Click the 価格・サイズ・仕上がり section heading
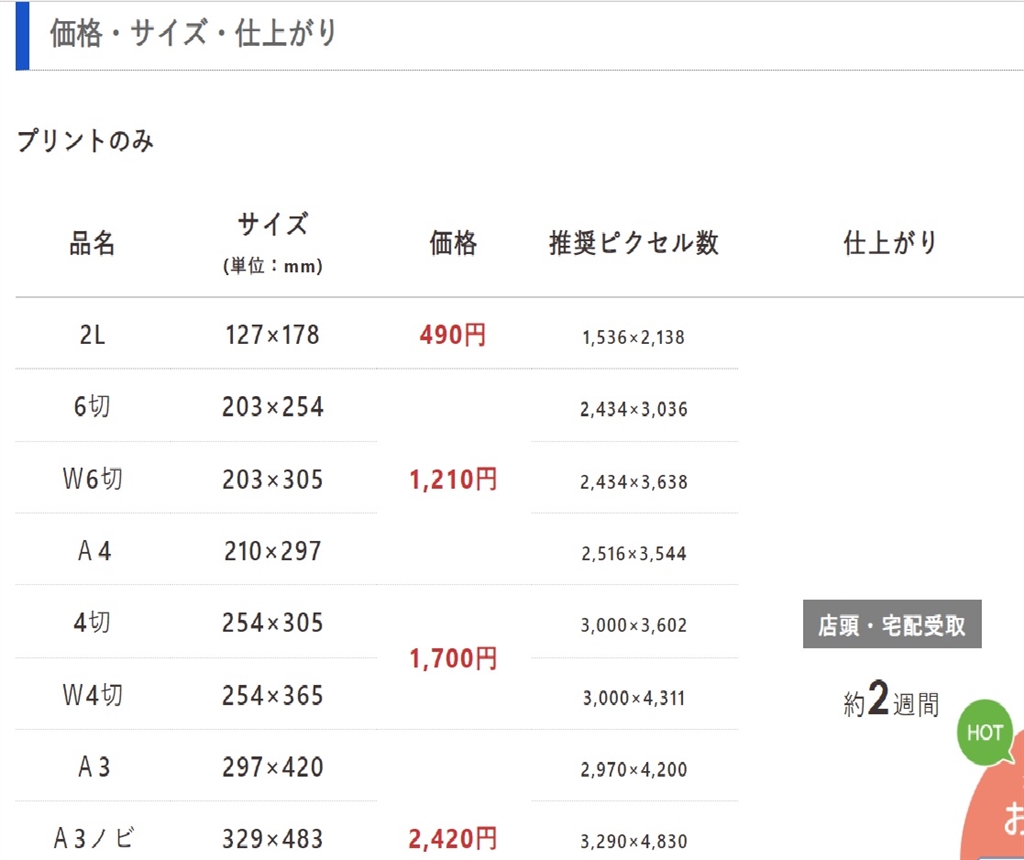Screen dimensions: 1024x860 (x=194, y=34)
